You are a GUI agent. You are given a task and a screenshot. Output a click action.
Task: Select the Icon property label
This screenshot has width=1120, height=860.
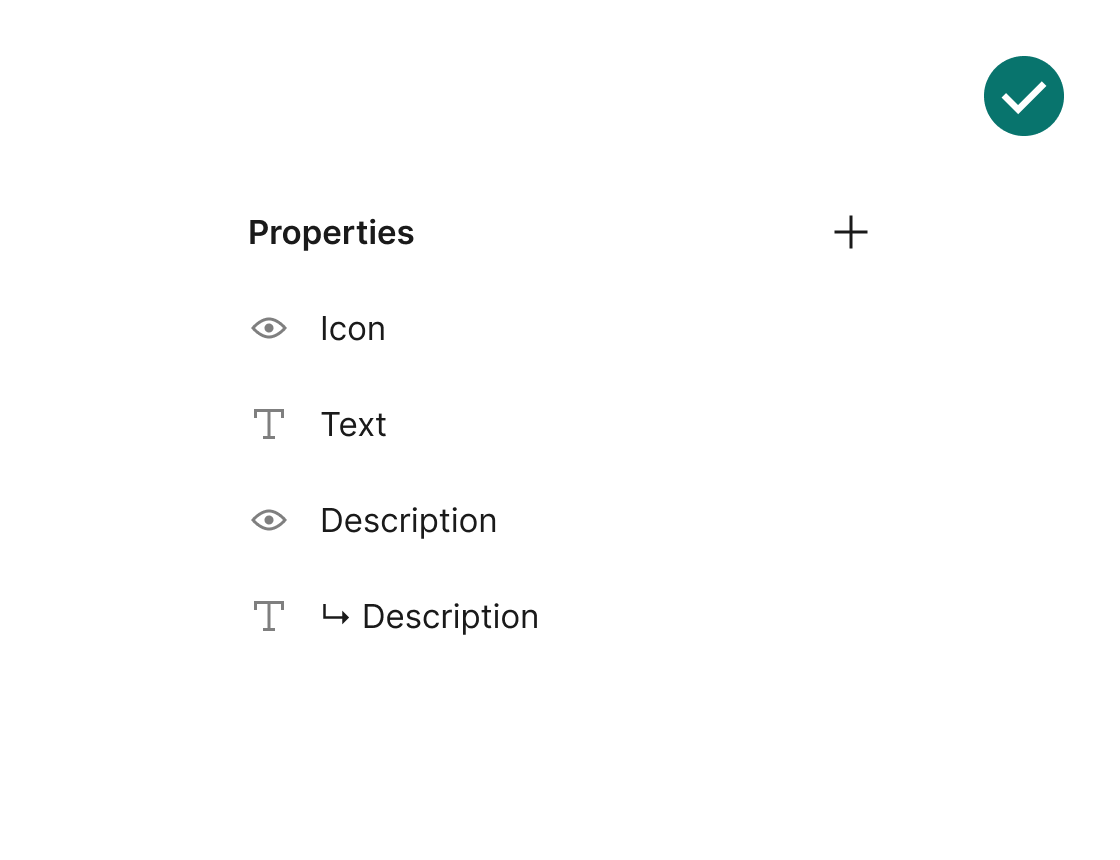(x=352, y=328)
